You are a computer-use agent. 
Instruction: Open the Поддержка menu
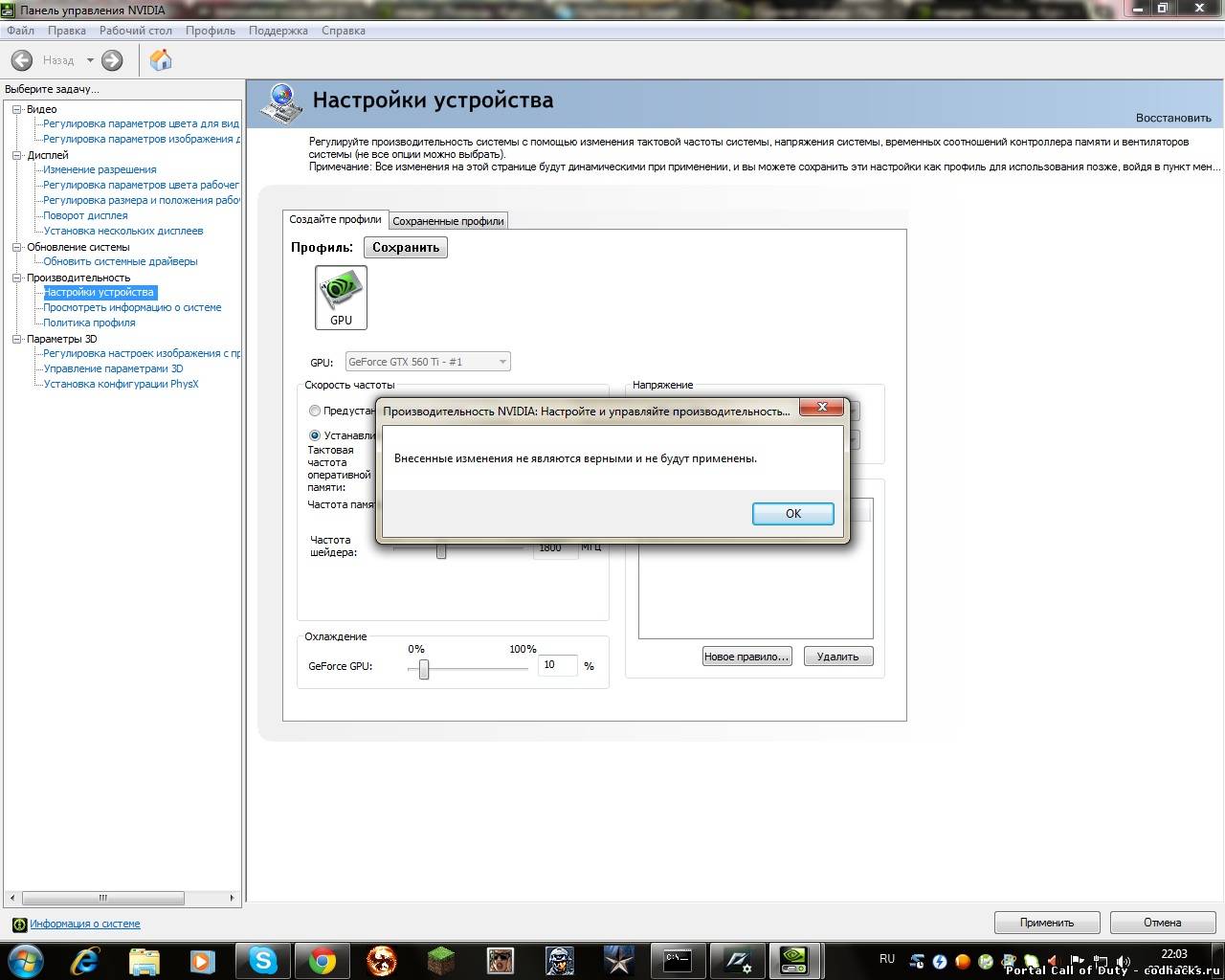pyautogui.click(x=278, y=31)
